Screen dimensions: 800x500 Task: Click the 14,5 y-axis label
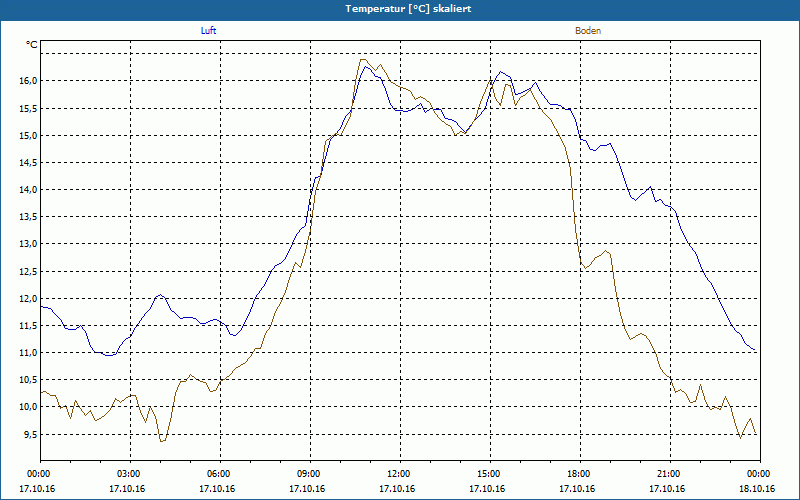click(29, 162)
